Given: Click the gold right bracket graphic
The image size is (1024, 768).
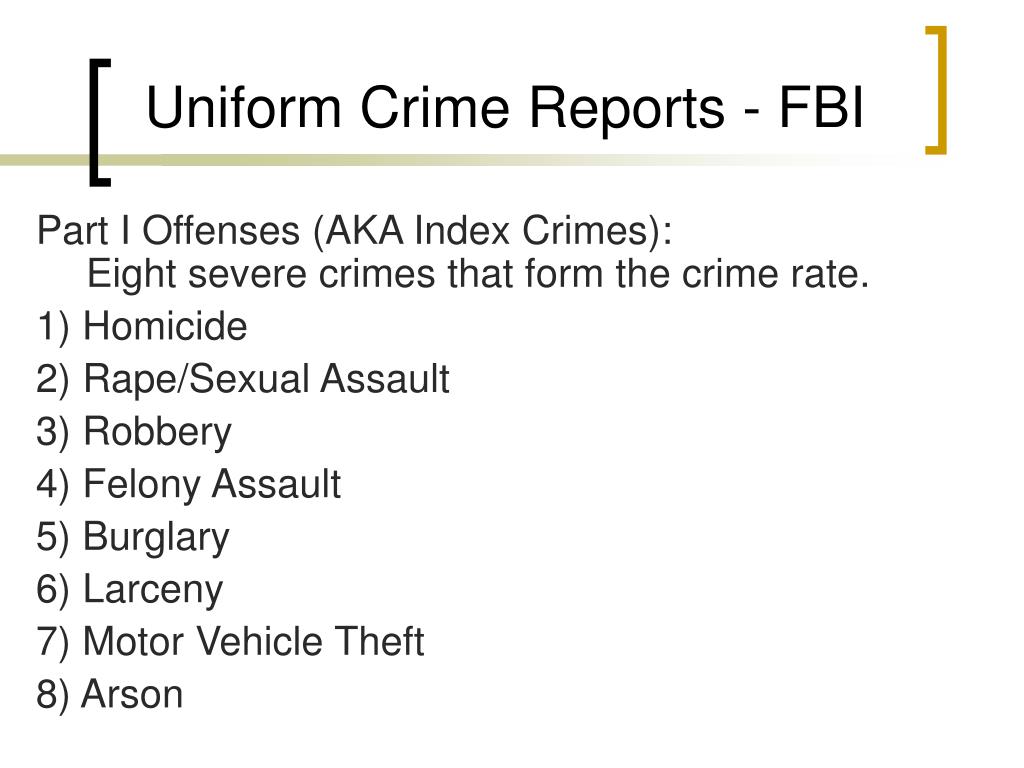Looking at the screenshot, I should pyautogui.click(x=936, y=90).
